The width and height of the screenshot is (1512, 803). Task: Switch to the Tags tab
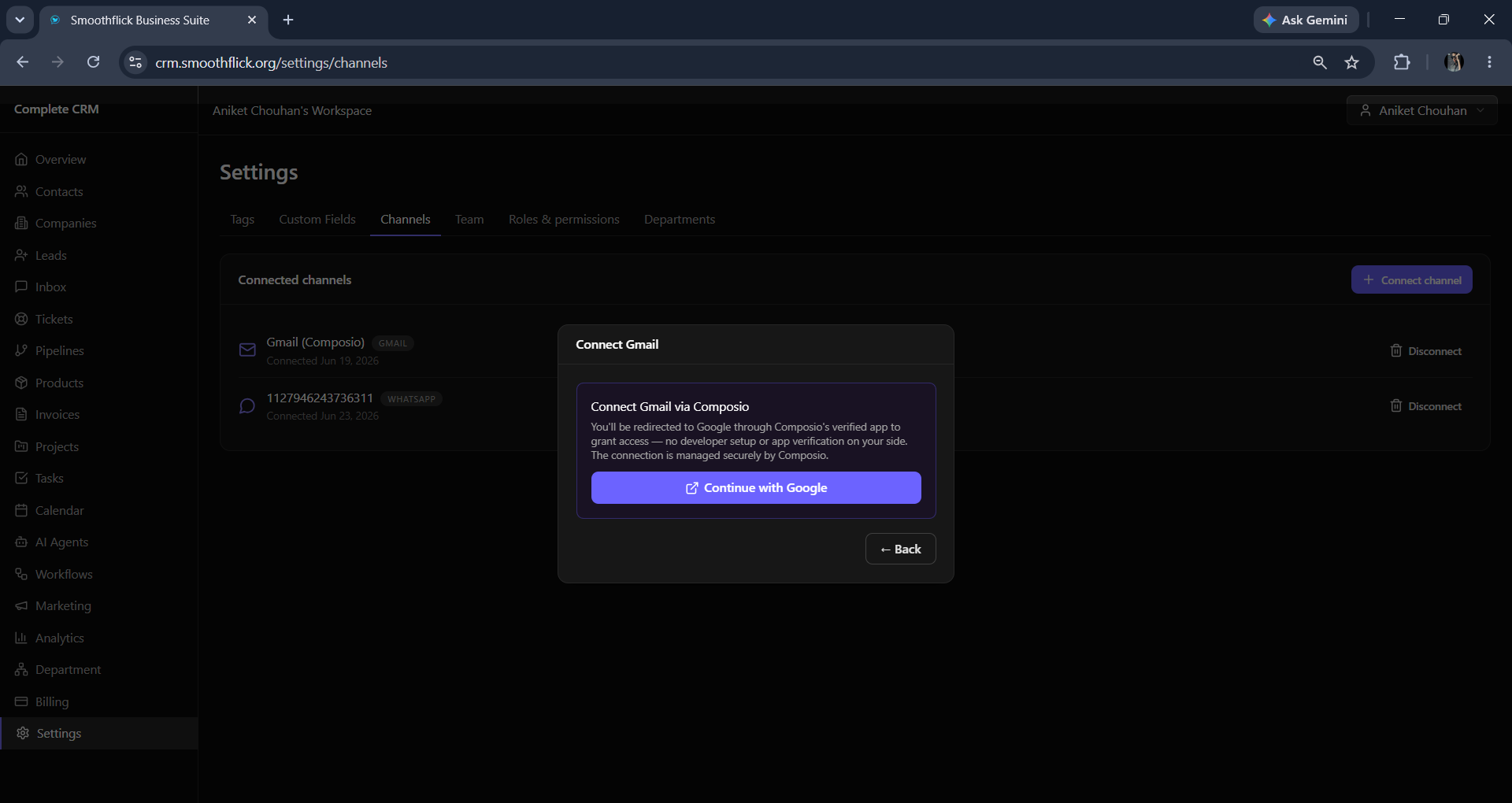pos(243,220)
